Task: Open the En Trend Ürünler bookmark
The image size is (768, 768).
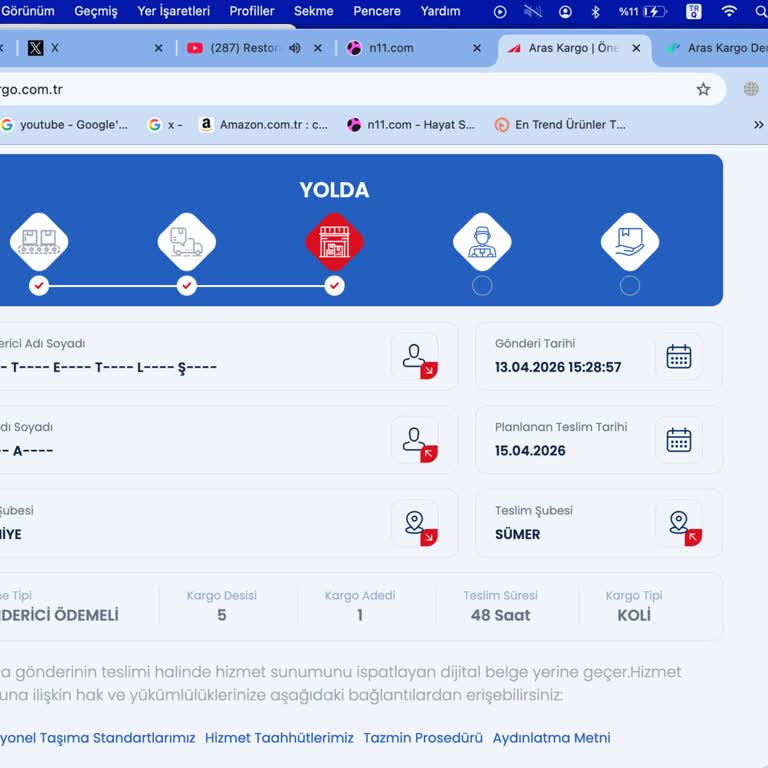Action: click(560, 125)
